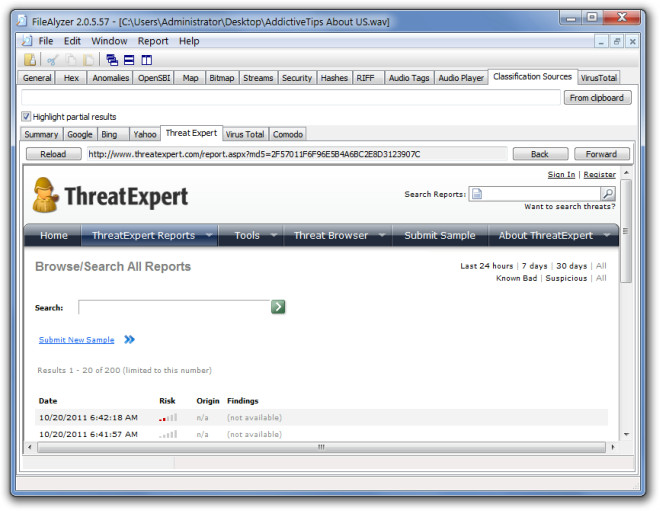The width and height of the screenshot is (660, 511).
Task: Click the Forward button
Action: (601, 154)
